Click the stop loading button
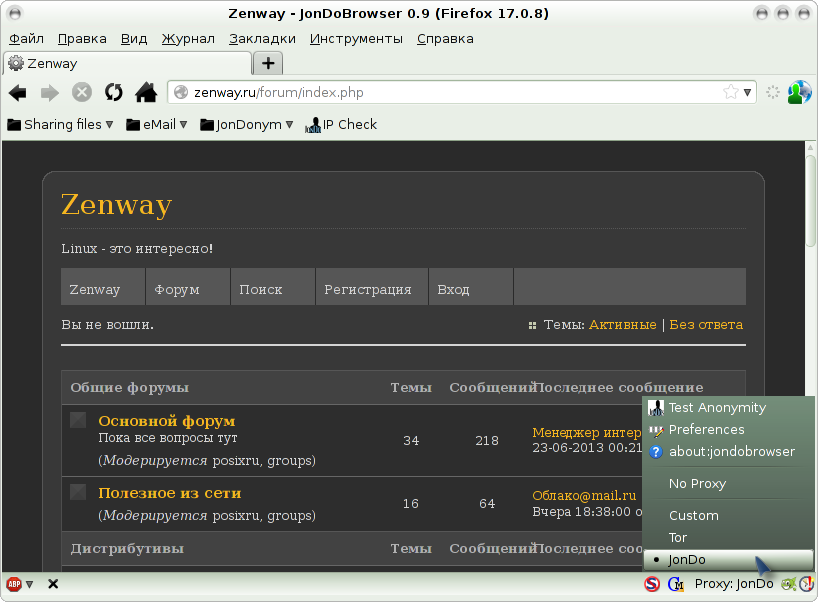Image resolution: width=818 pixels, height=602 pixels. point(81,92)
